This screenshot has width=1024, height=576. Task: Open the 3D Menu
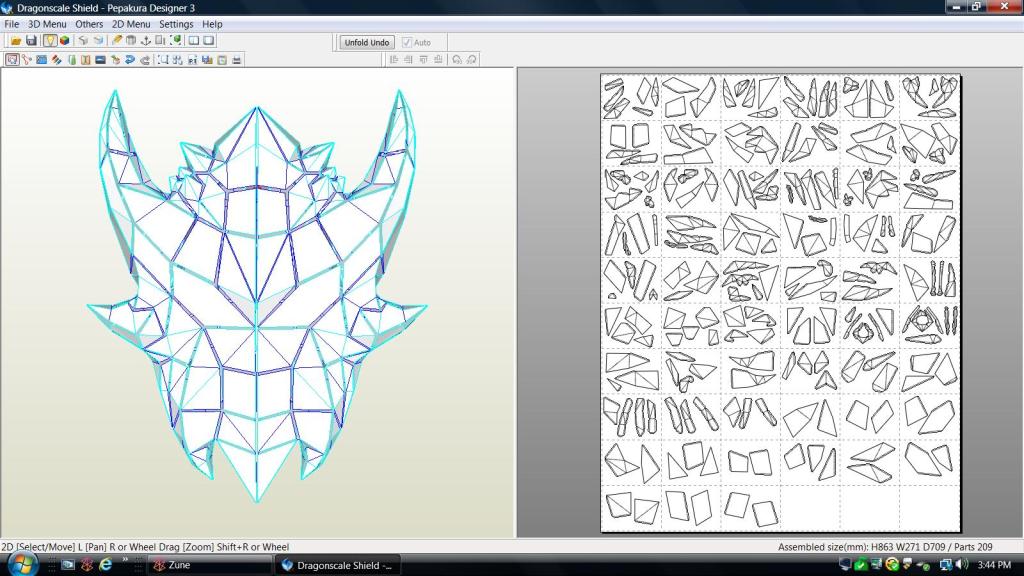coord(47,24)
